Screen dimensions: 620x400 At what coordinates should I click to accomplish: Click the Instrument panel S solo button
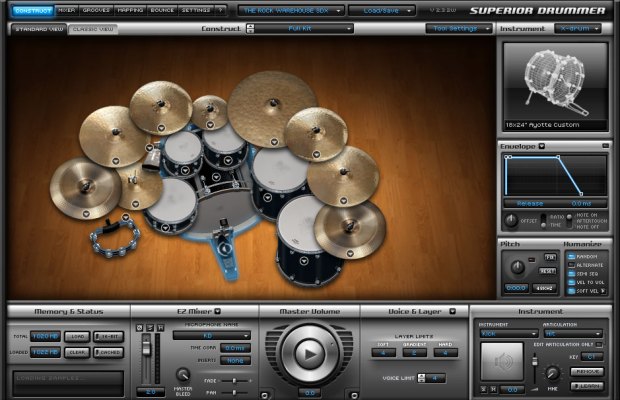coord(484,389)
